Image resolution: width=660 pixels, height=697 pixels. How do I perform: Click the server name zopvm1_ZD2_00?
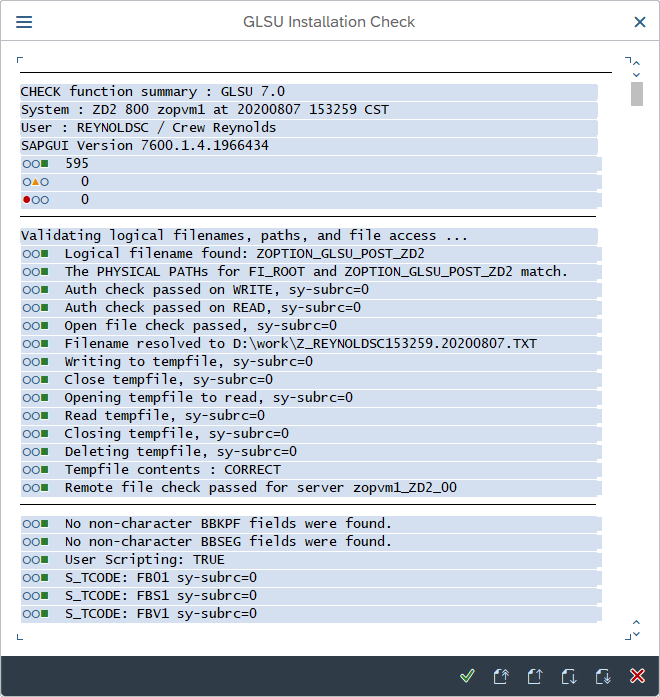405,488
